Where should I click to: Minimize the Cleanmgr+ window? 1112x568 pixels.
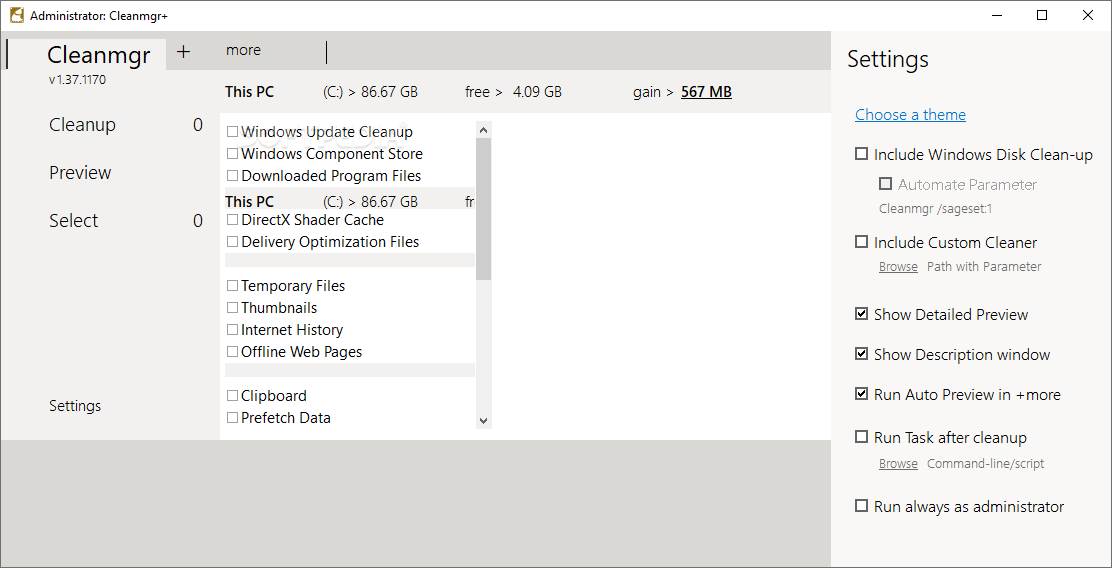[996, 16]
